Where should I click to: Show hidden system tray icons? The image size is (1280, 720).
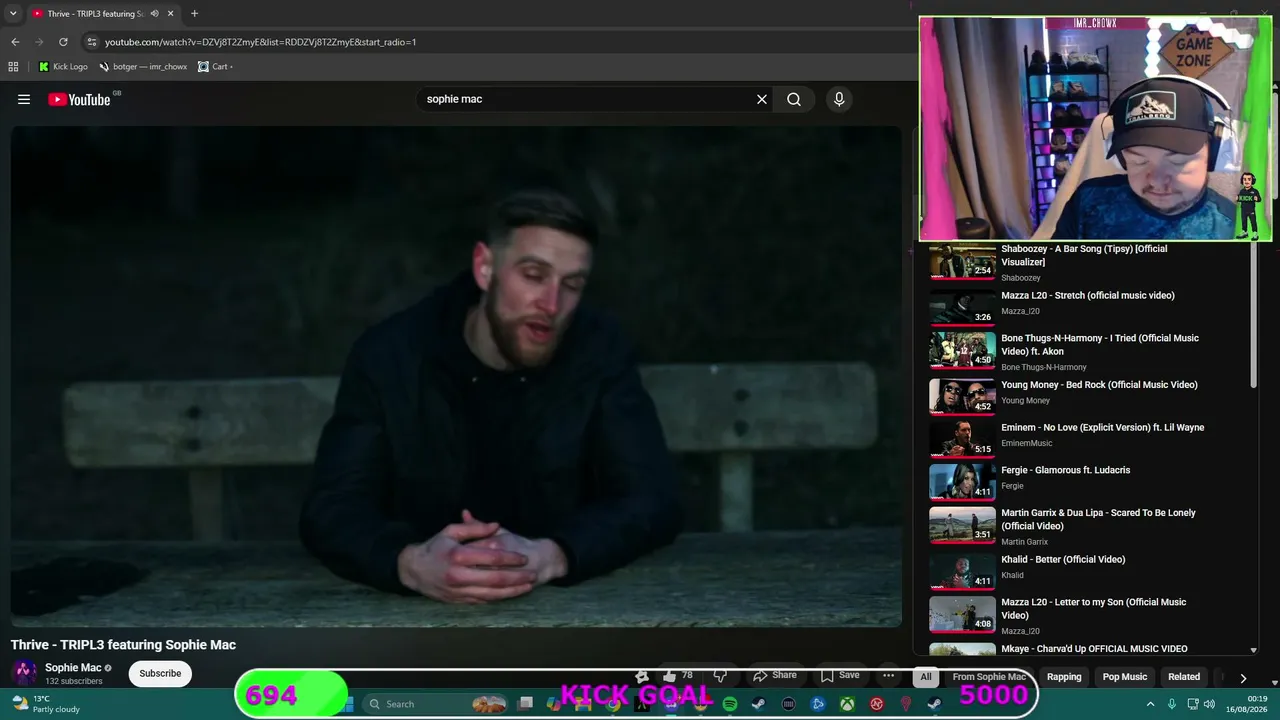1150,704
